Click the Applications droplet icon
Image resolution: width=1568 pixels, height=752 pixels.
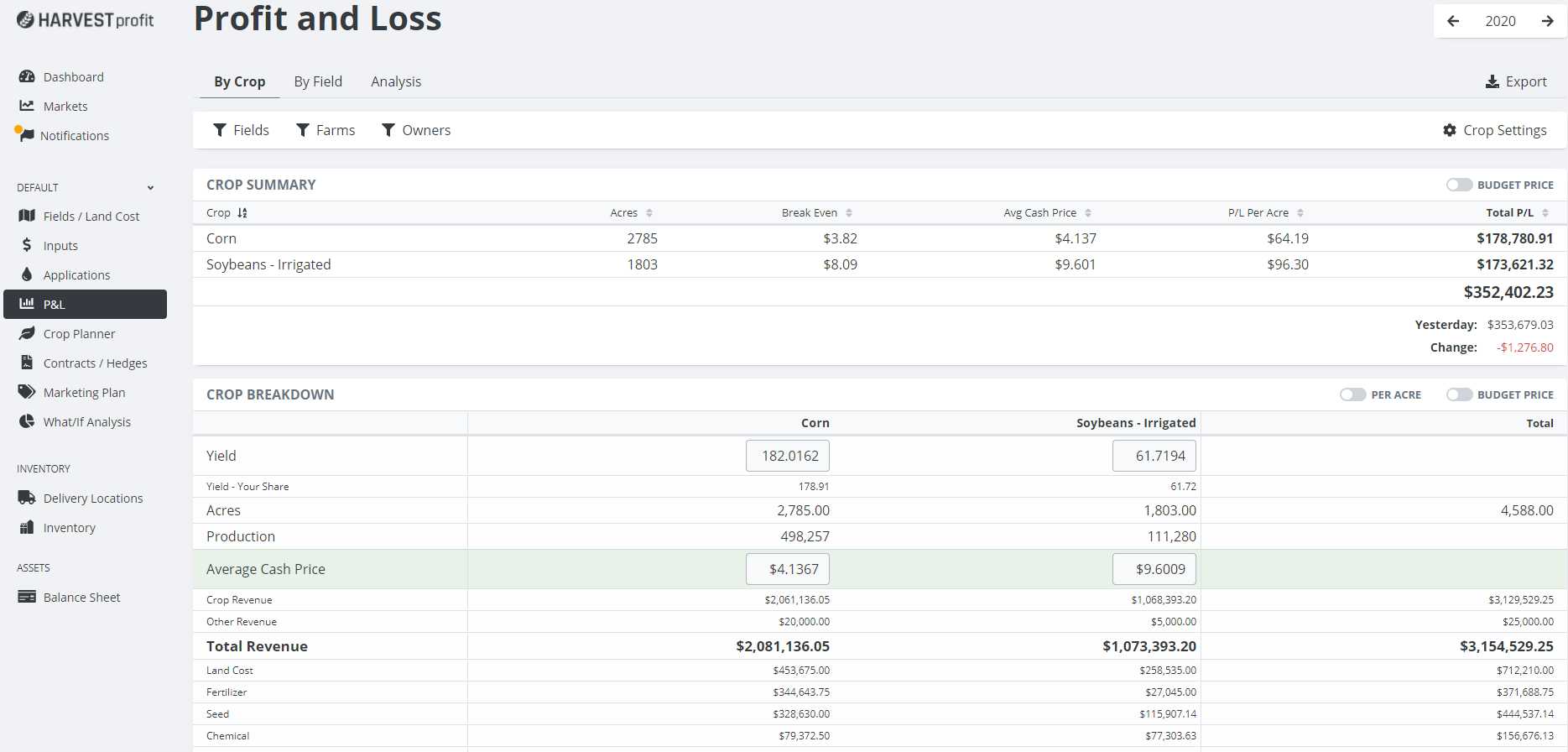coord(27,274)
